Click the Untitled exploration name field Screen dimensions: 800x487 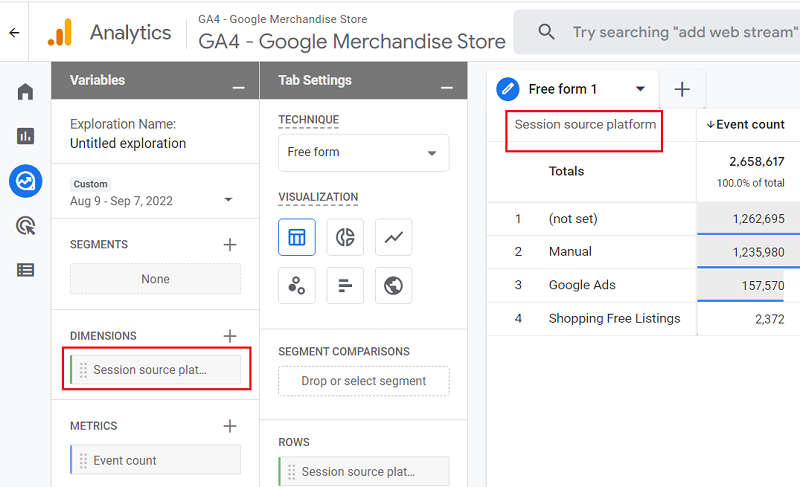[x=128, y=143]
